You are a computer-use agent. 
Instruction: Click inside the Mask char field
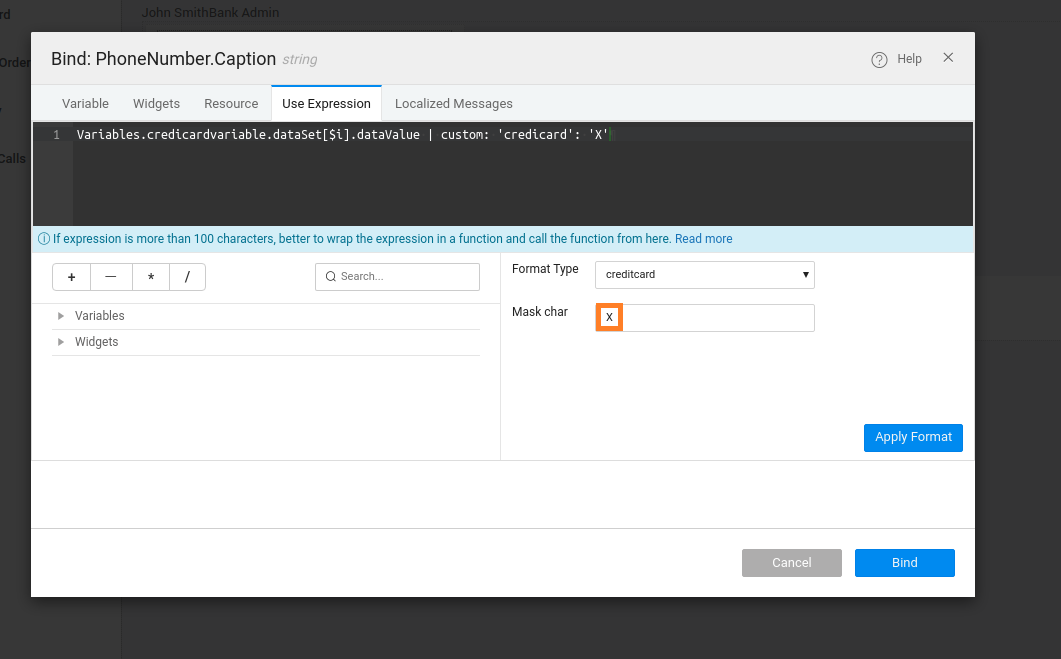[716, 318]
